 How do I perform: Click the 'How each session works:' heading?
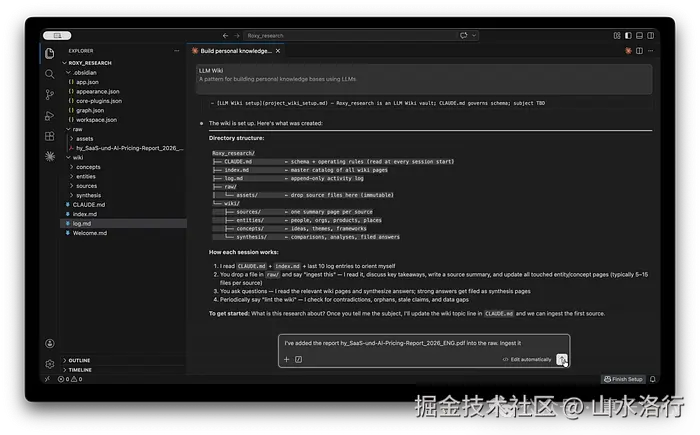pyautogui.click(x=243, y=252)
